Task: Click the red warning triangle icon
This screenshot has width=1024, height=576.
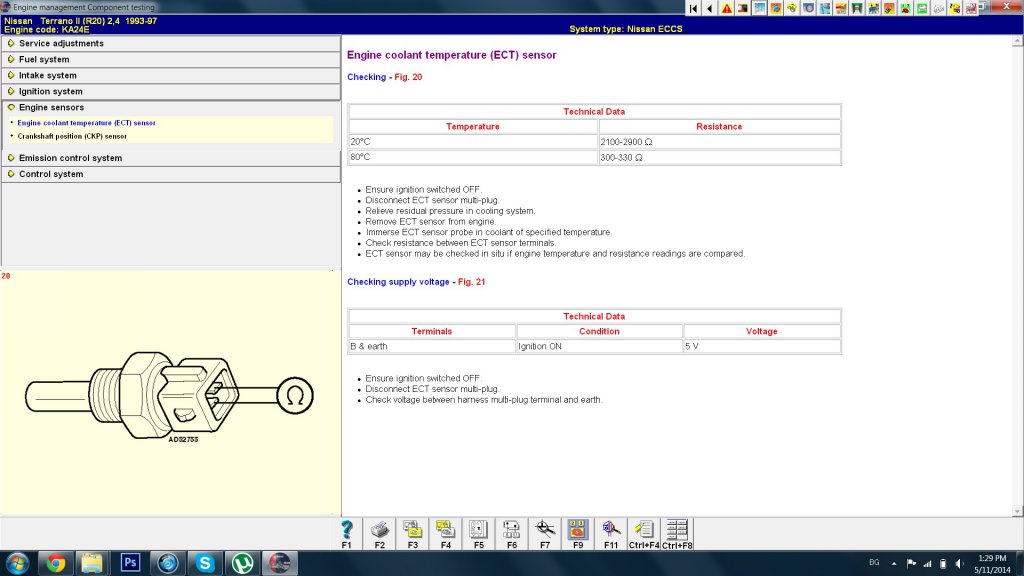Action: (x=727, y=8)
